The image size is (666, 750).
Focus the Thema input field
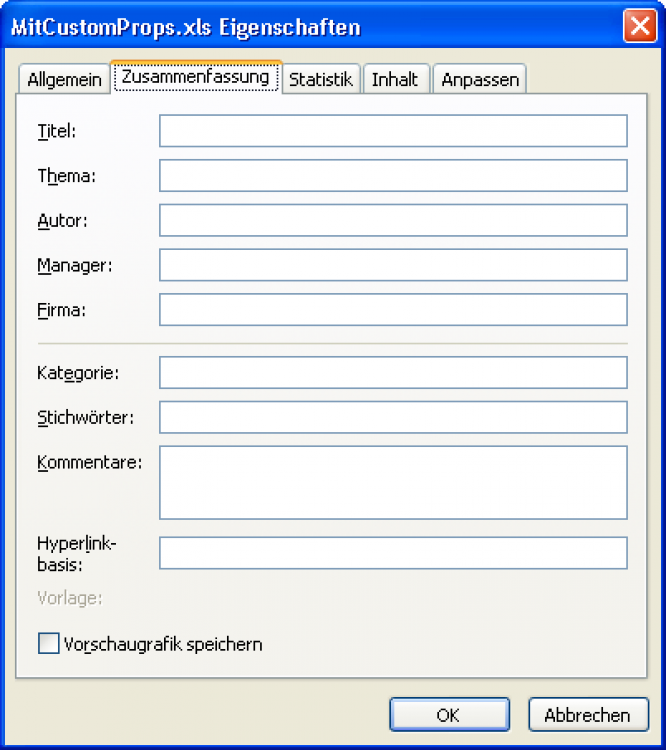click(393, 176)
